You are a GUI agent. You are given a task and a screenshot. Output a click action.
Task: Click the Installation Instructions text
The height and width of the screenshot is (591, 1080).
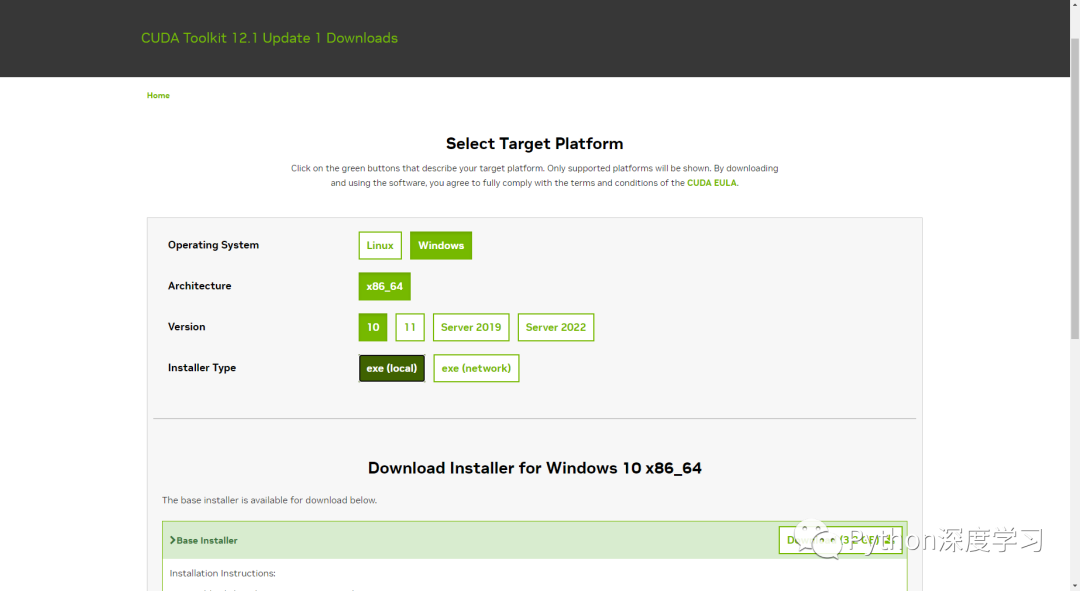222,573
